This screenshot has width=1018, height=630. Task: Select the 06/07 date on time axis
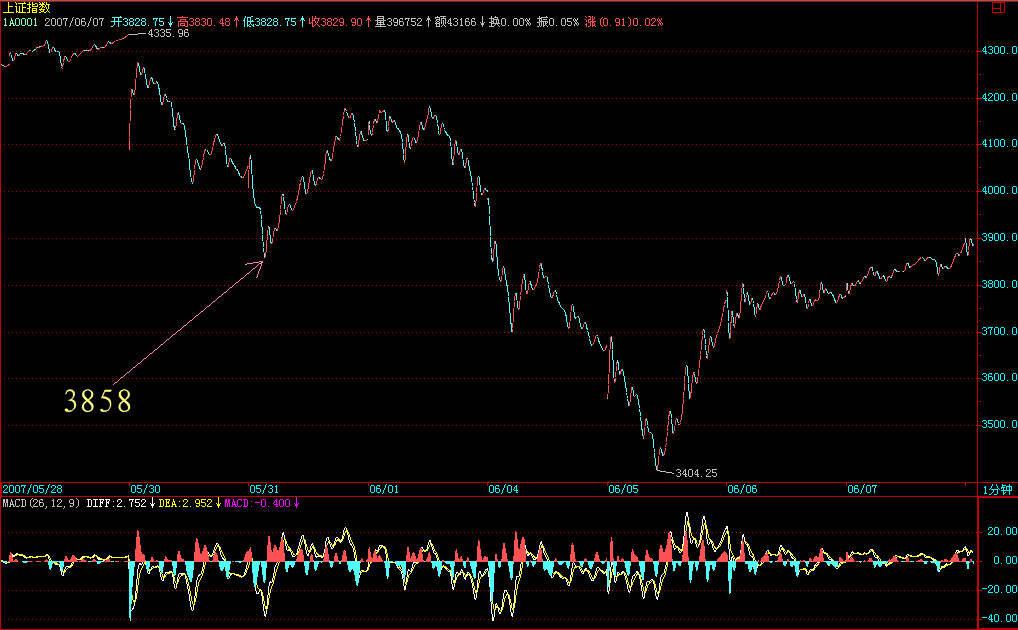pyautogui.click(x=861, y=489)
